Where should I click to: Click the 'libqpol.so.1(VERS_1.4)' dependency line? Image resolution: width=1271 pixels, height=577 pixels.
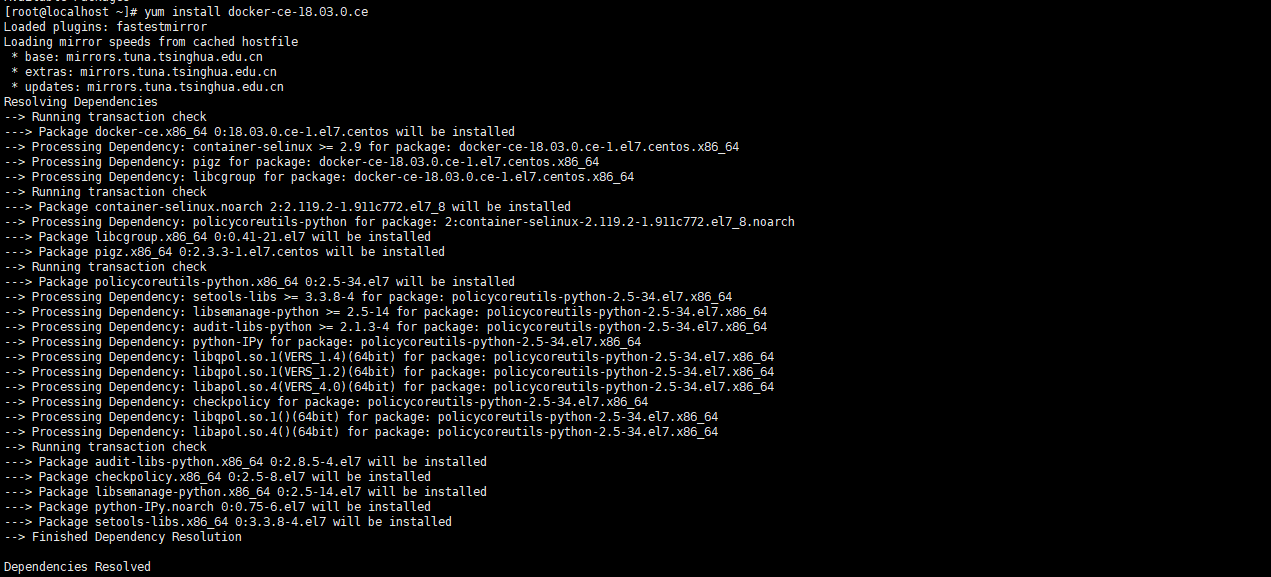[x=389, y=357]
